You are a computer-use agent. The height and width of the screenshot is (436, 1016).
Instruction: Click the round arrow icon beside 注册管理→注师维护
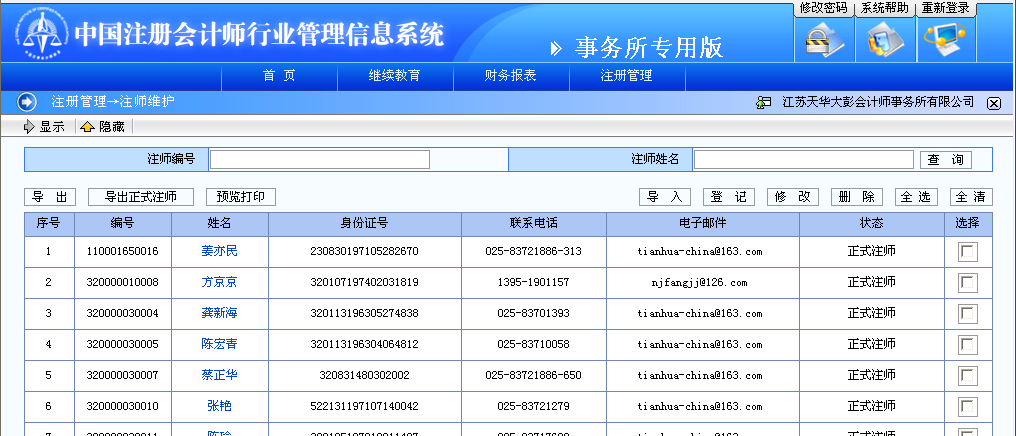point(27,102)
